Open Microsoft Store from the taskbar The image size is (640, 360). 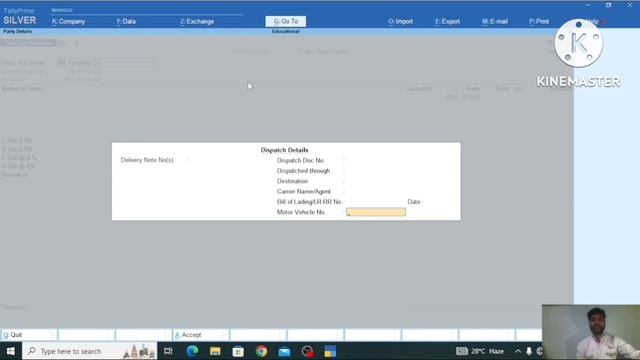238,351
